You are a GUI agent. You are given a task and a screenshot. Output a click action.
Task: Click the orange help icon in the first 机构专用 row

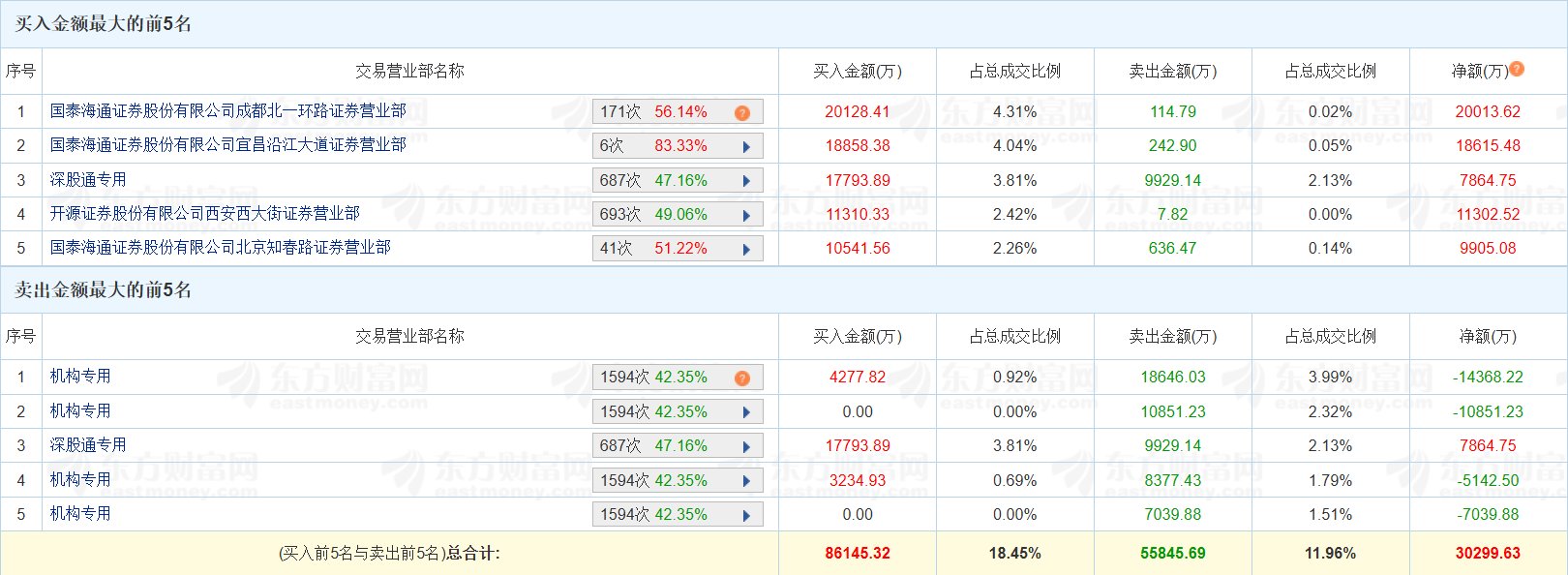[x=742, y=378]
